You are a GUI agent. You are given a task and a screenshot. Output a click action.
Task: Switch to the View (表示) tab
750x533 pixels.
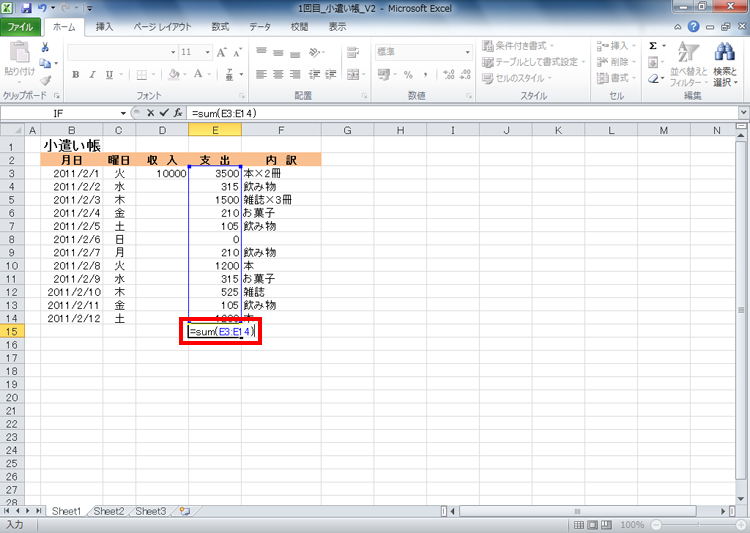tap(337, 27)
